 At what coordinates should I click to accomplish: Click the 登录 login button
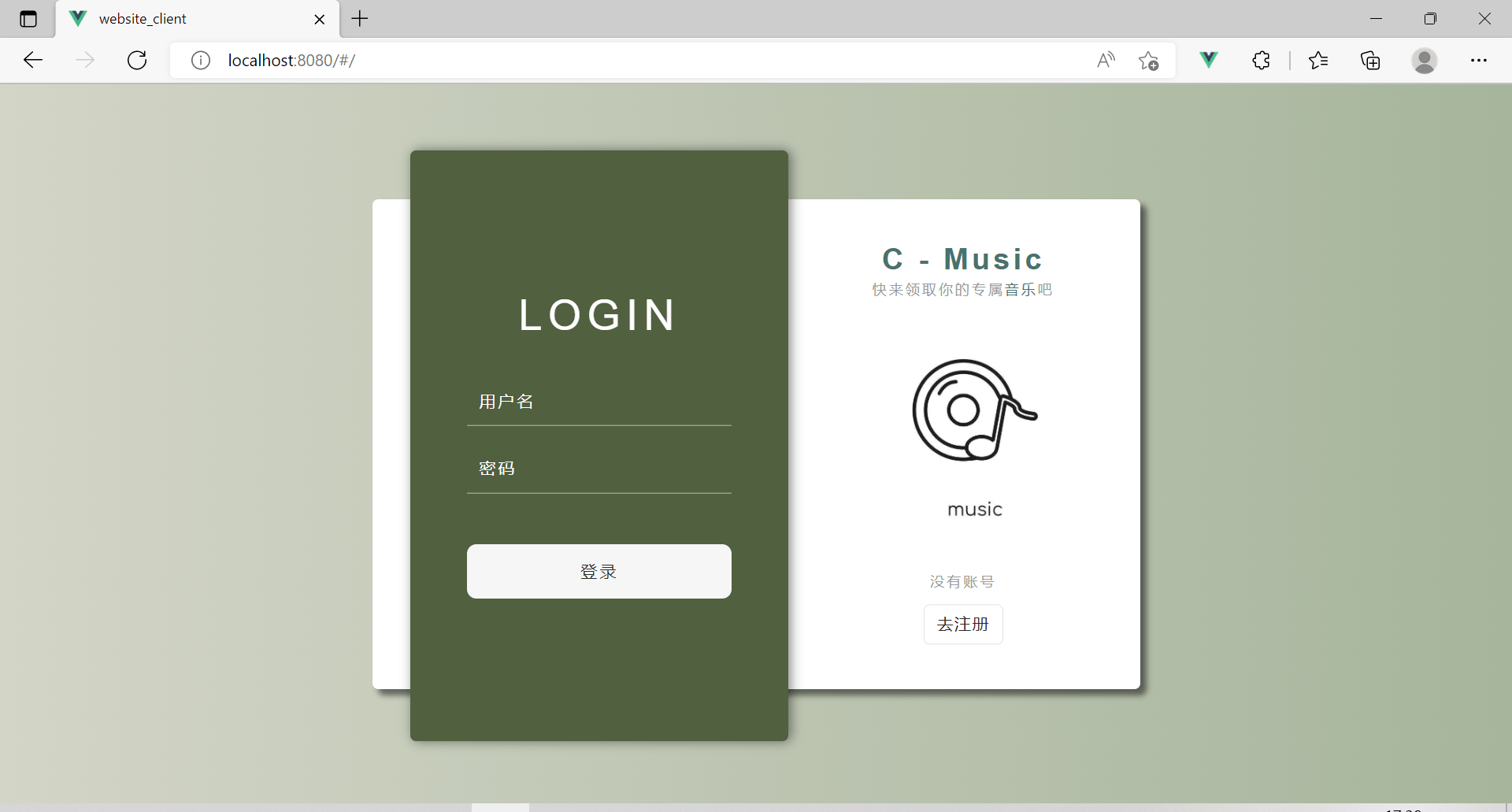pos(599,572)
